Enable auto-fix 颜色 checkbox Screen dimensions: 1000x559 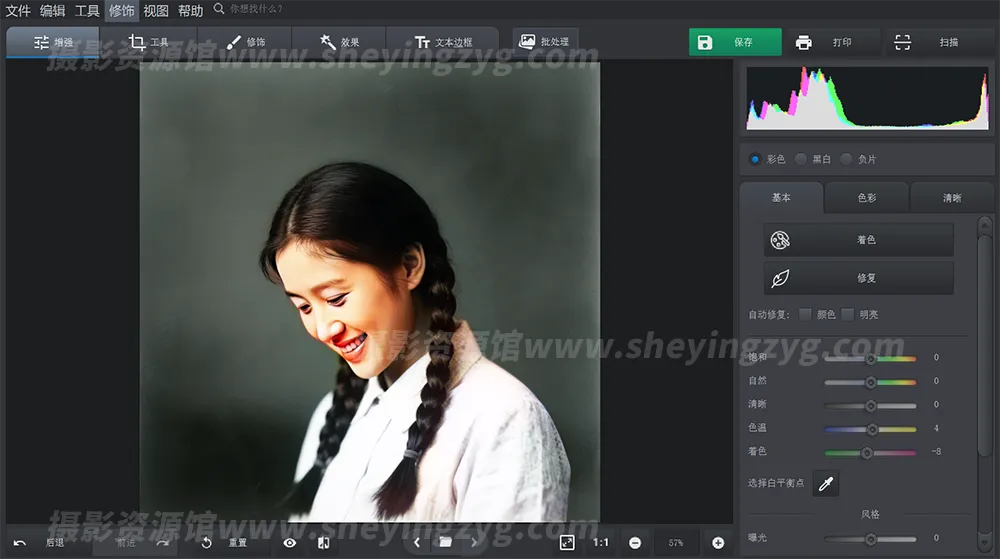[805, 314]
